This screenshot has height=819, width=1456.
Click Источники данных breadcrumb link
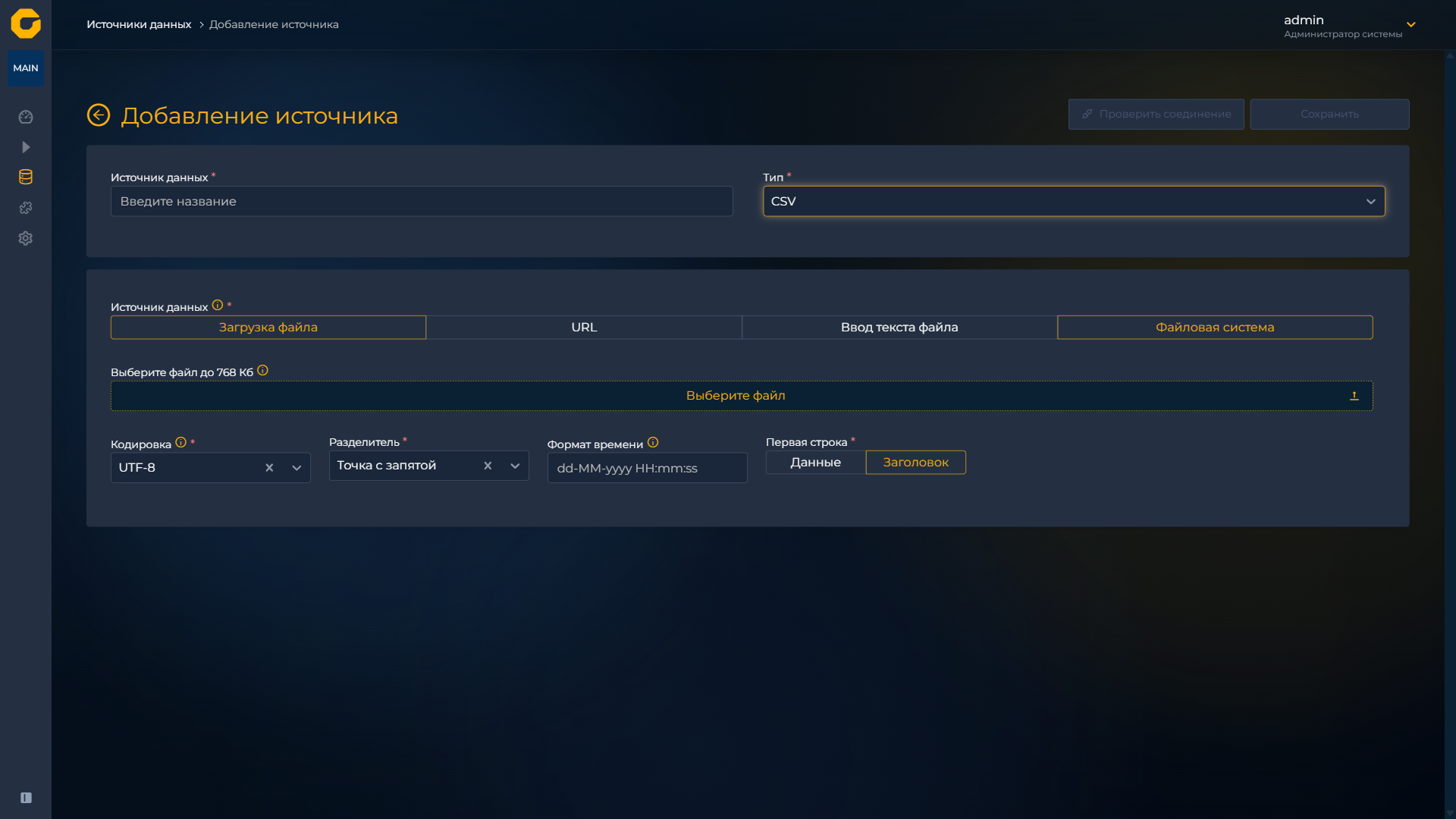tap(139, 24)
